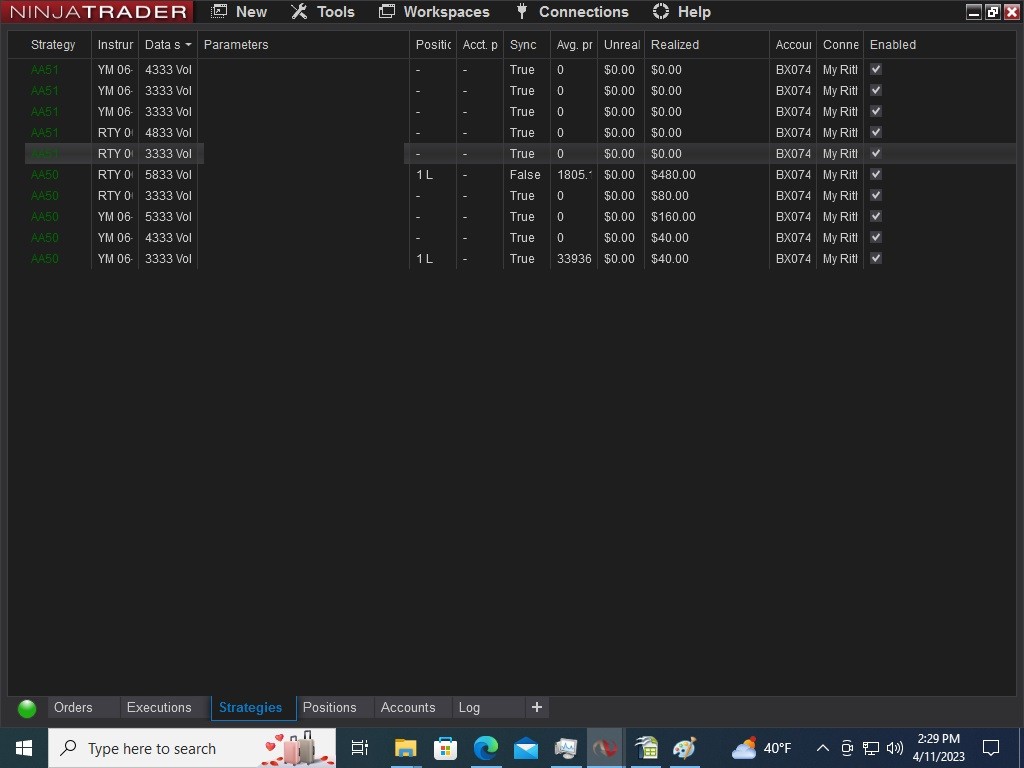Open the clock showing 2:29 PM
The height and width of the screenshot is (768, 1024).
(938, 748)
